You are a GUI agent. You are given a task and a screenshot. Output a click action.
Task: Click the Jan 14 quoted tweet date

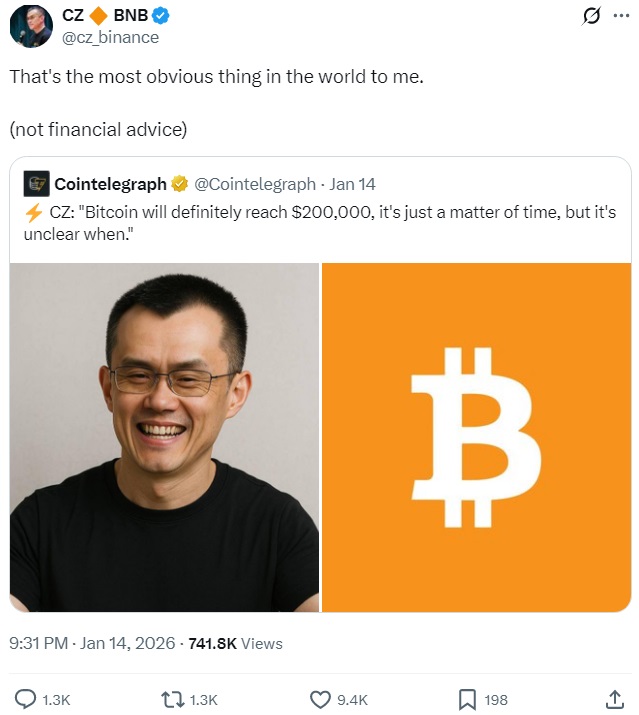coord(352,184)
